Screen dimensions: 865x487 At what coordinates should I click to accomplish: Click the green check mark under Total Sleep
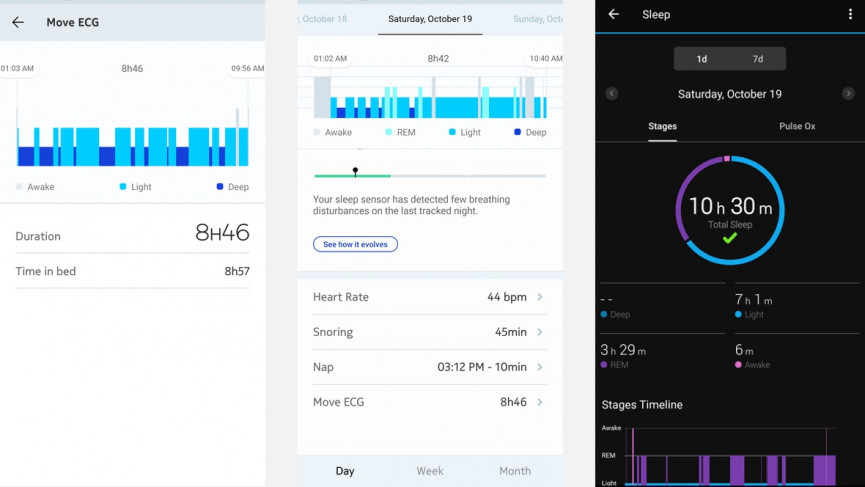[730, 238]
